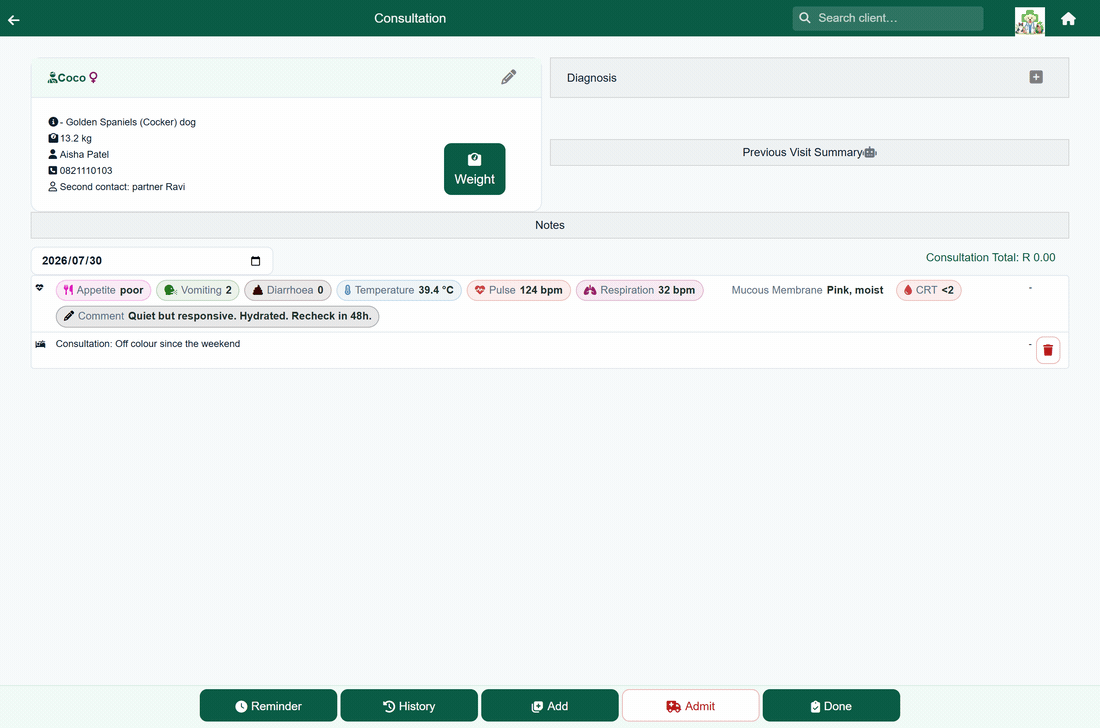1100x728 pixels.
Task: Click Second contact: partner Ravi
Action: tap(122, 187)
